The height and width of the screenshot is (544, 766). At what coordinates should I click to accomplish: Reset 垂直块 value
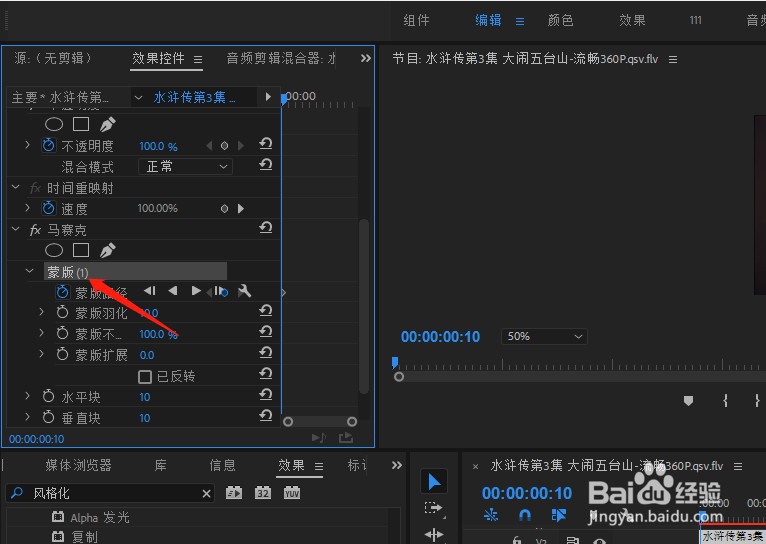(265, 416)
